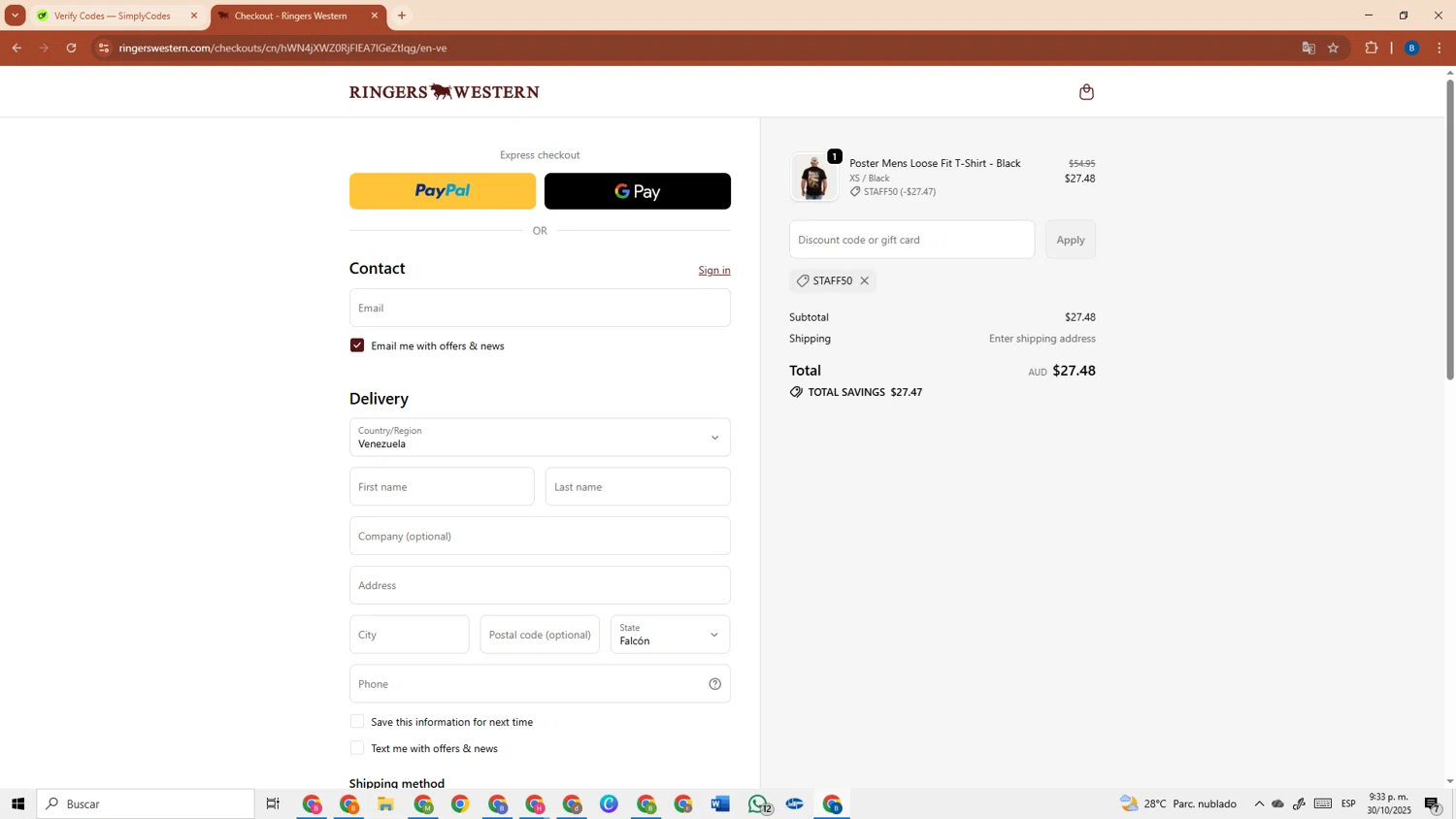
Task: Open the State dropdown showing Falcón
Action: coord(670,635)
